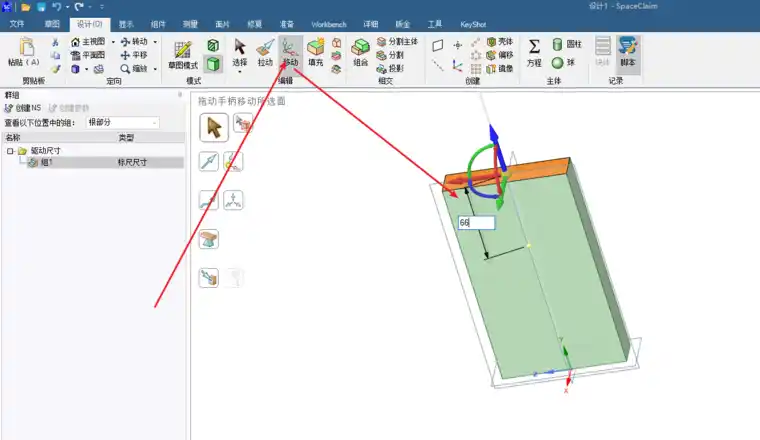Click the 创建NS button

coord(23,107)
